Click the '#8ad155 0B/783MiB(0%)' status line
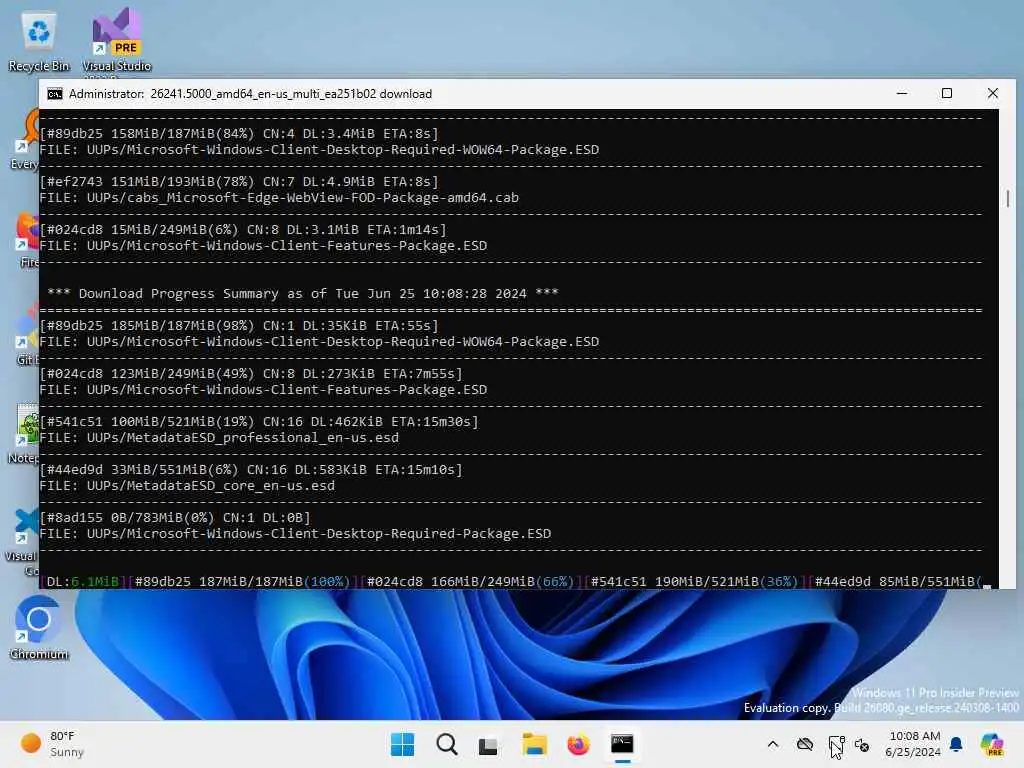 point(175,518)
